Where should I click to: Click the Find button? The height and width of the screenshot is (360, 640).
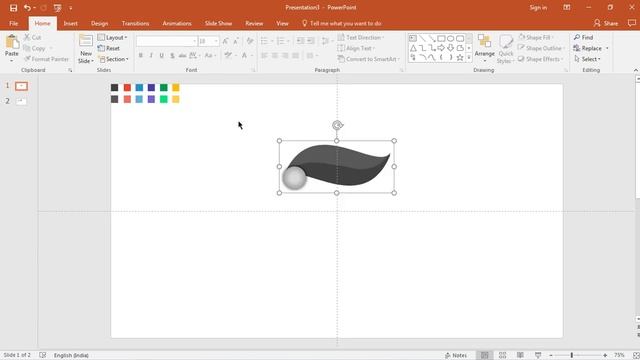[583, 38]
